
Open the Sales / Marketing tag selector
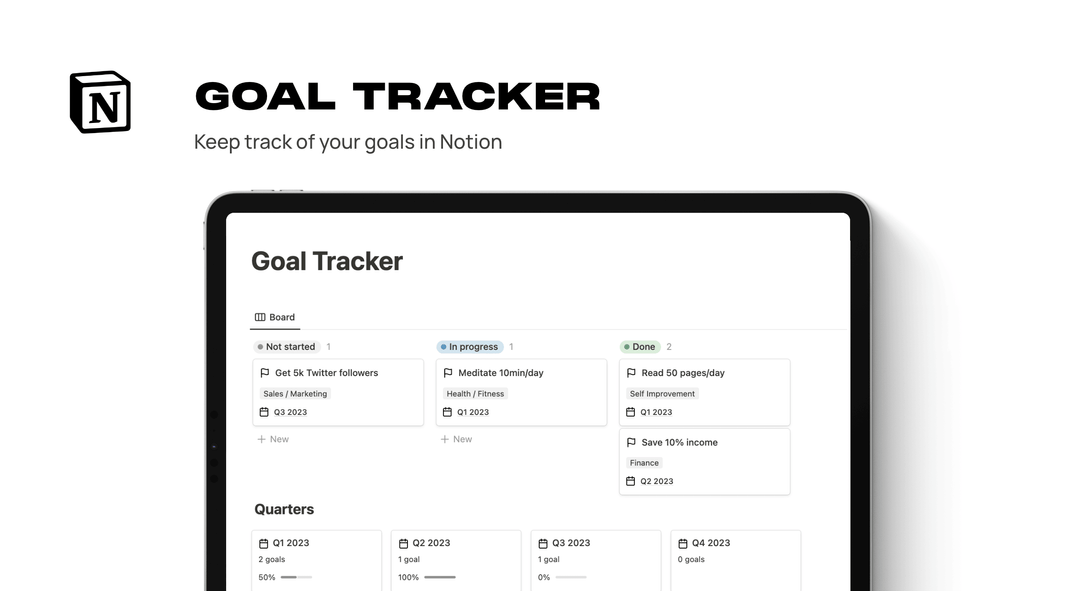[x=294, y=393]
